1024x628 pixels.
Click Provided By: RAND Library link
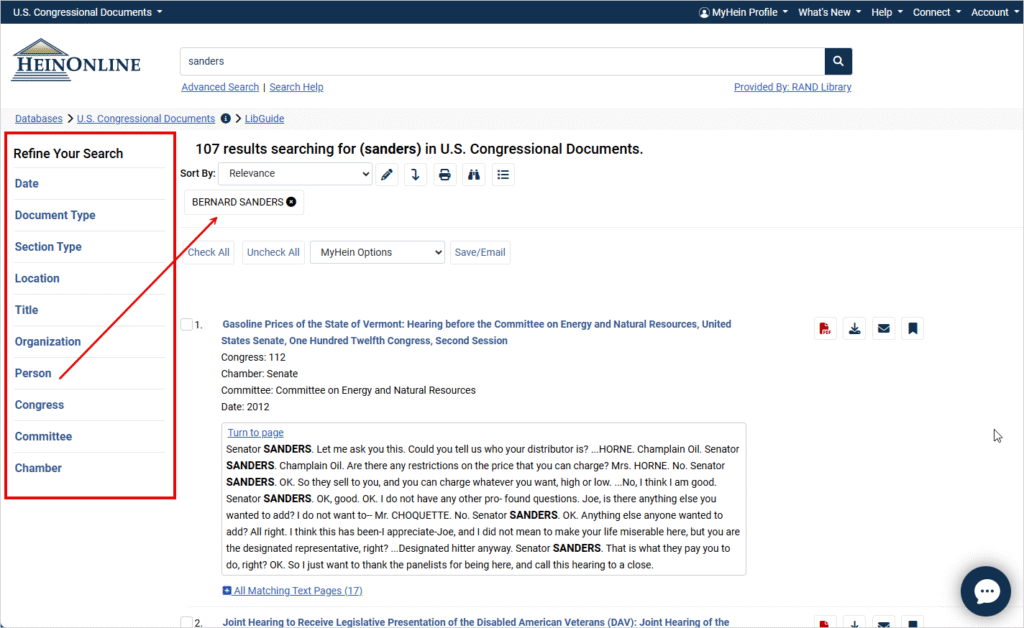tap(792, 87)
